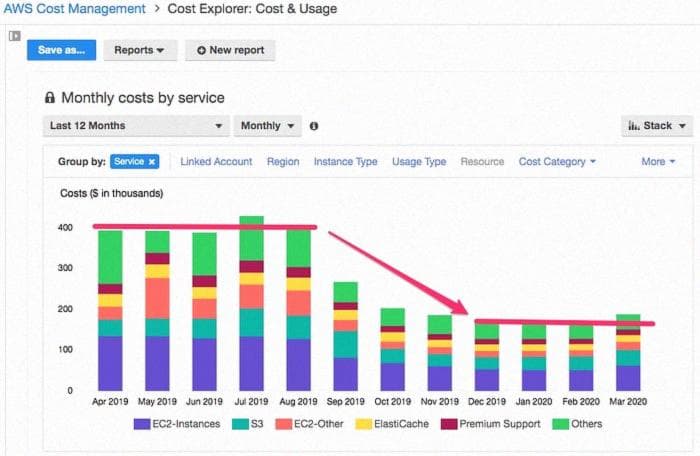Click the 'Jan 2020' axis label
This screenshot has width=700, height=456.
point(534,402)
